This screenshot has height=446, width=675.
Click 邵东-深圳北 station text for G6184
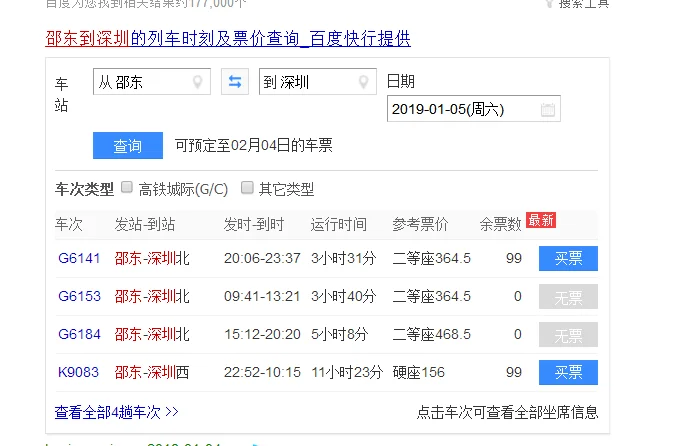(x=152, y=334)
